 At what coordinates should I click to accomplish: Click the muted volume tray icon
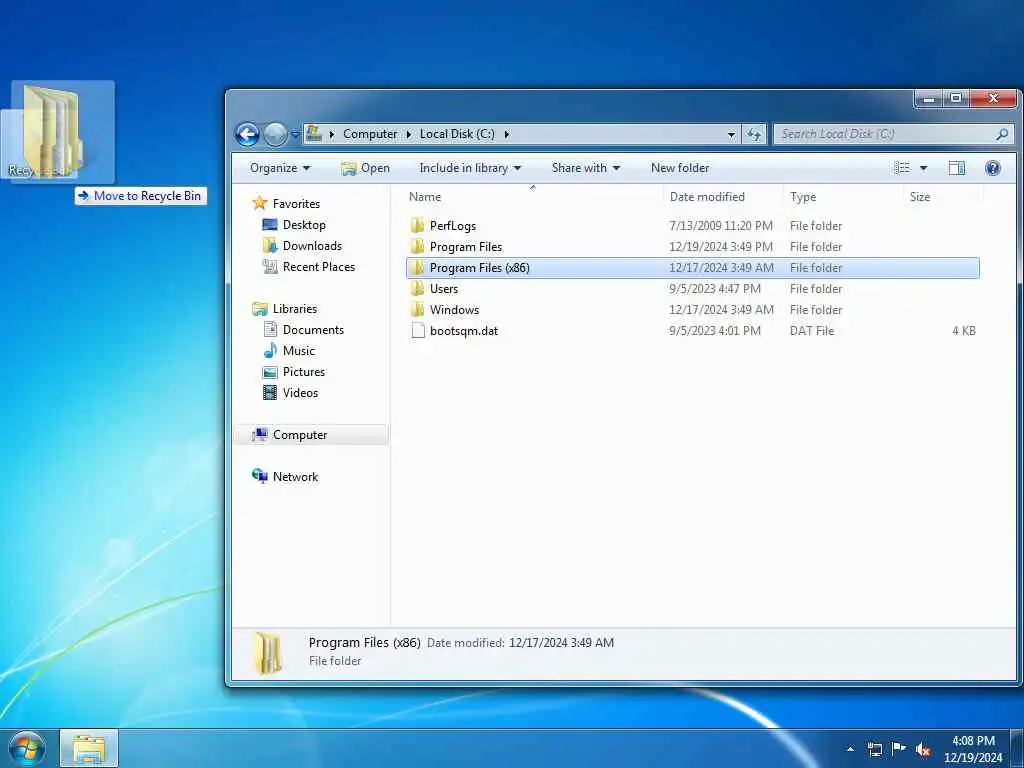click(923, 750)
